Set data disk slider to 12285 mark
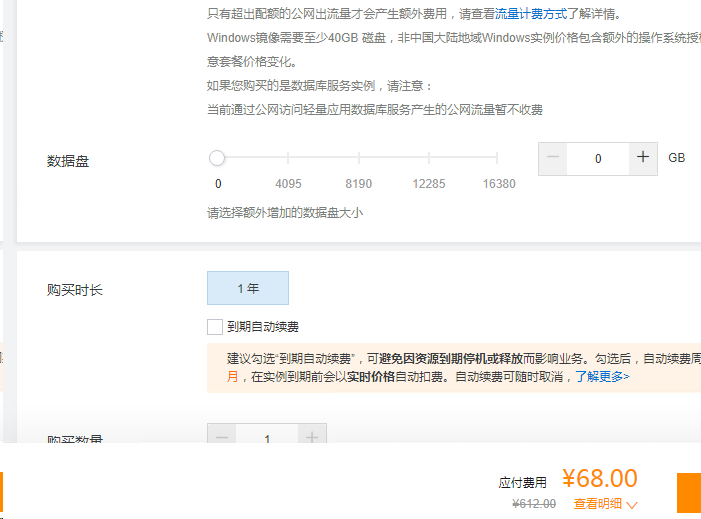The width and height of the screenshot is (701, 519). point(428,158)
